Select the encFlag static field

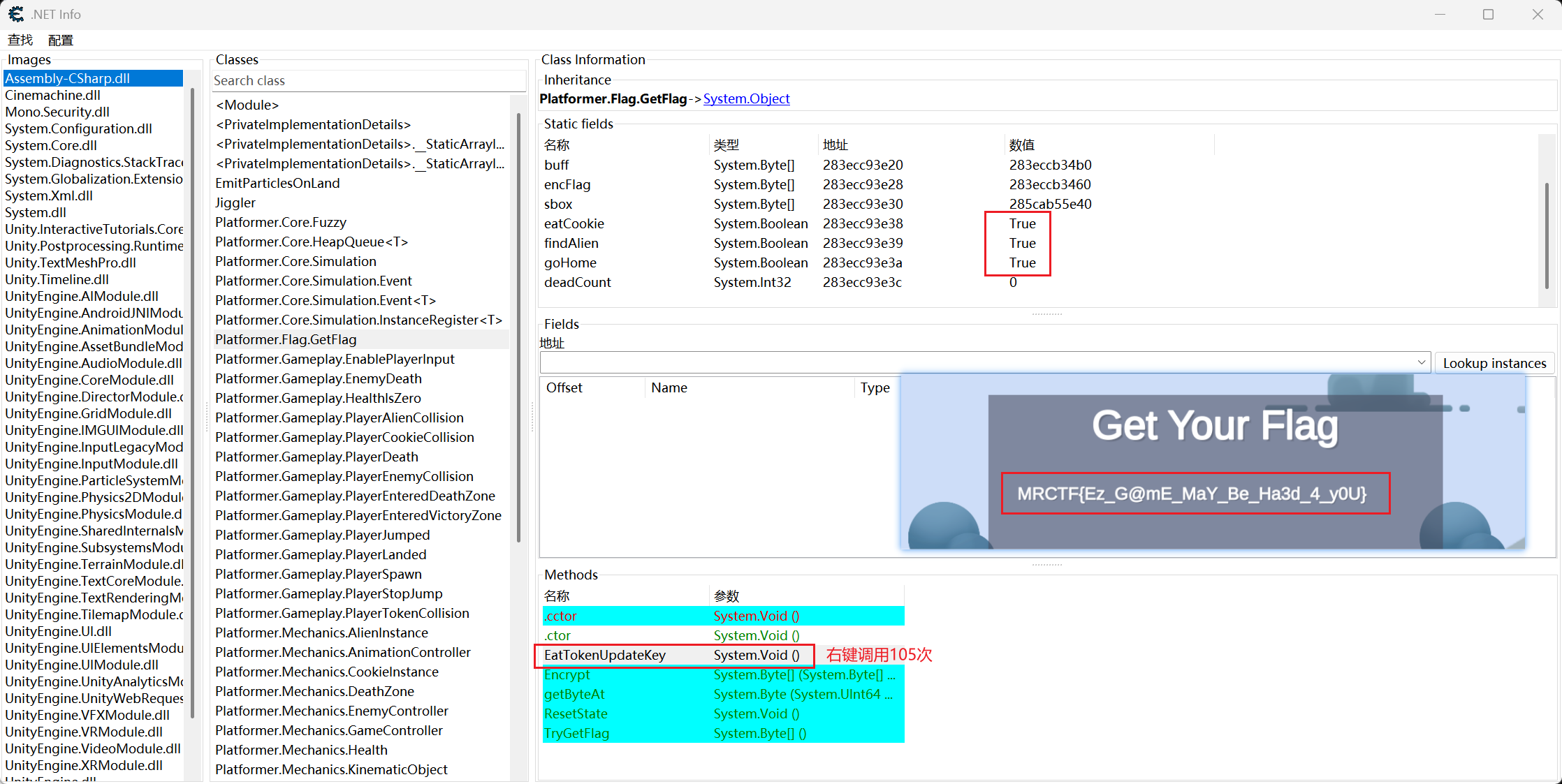567,184
